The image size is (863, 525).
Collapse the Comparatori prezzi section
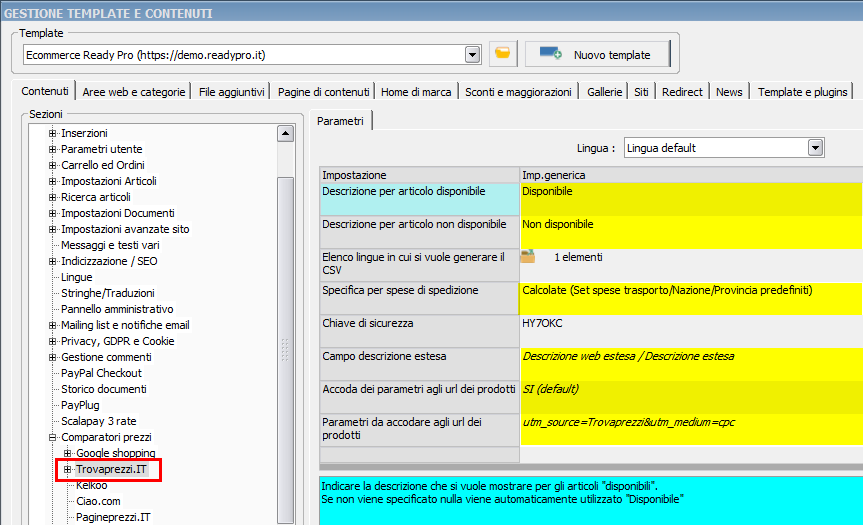coord(53,437)
